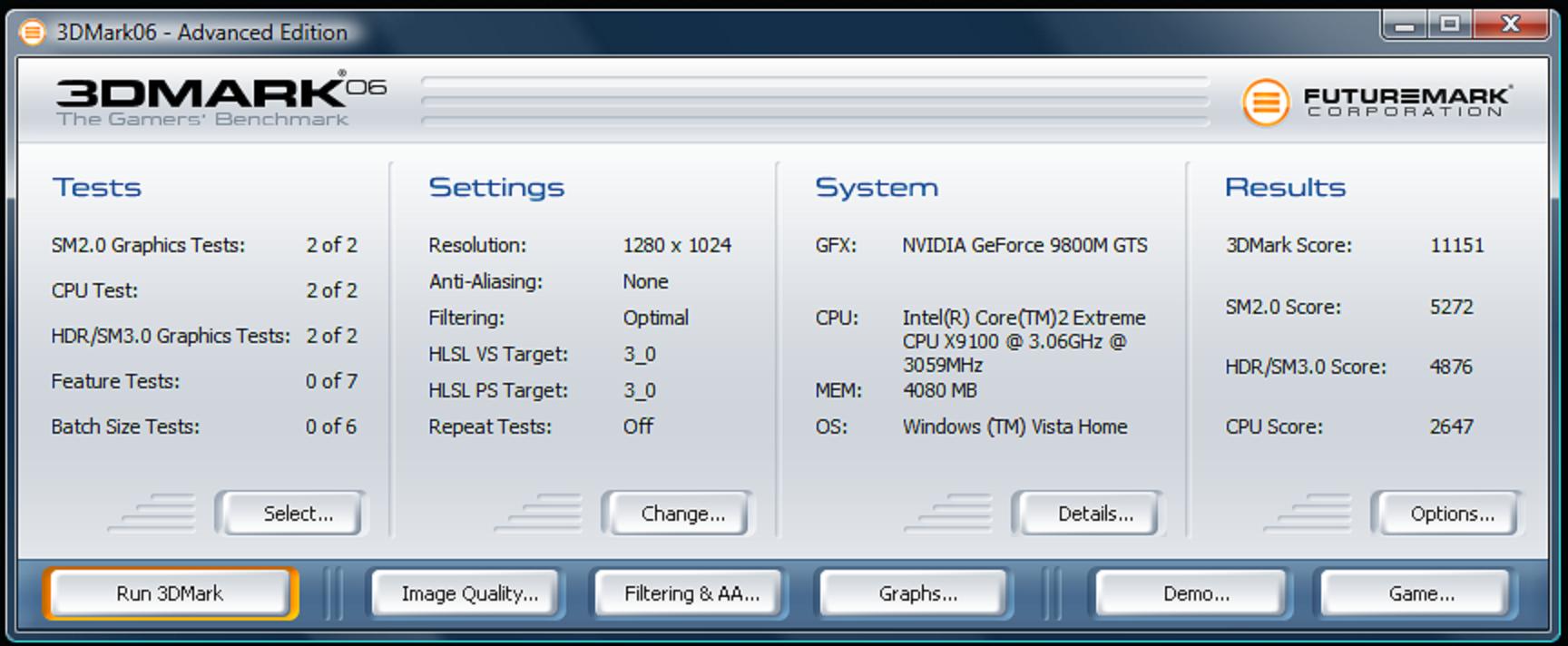1568x646 pixels.
Task: Click the Tests section heading
Action: click(96, 187)
